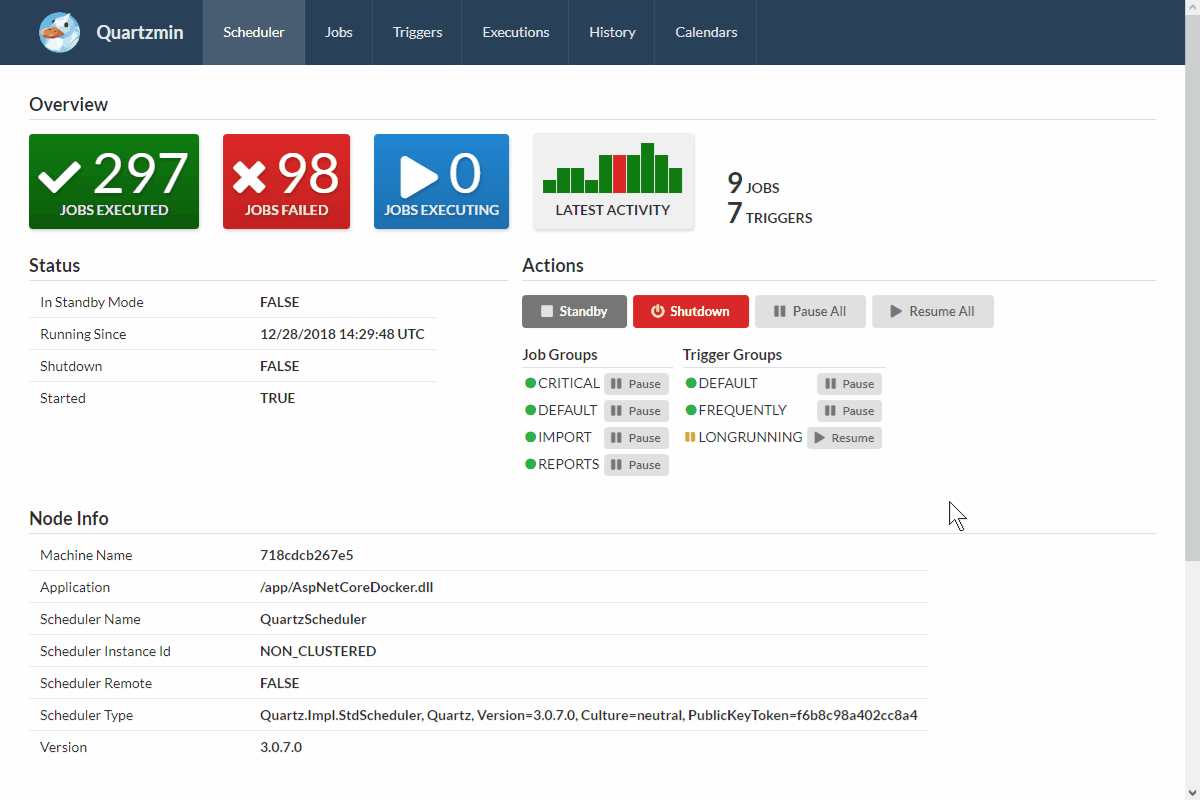Viewport: 1200px width, 800px height.
Task: Click the green status dot beside CRITICAL group
Action: [x=529, y=383]
